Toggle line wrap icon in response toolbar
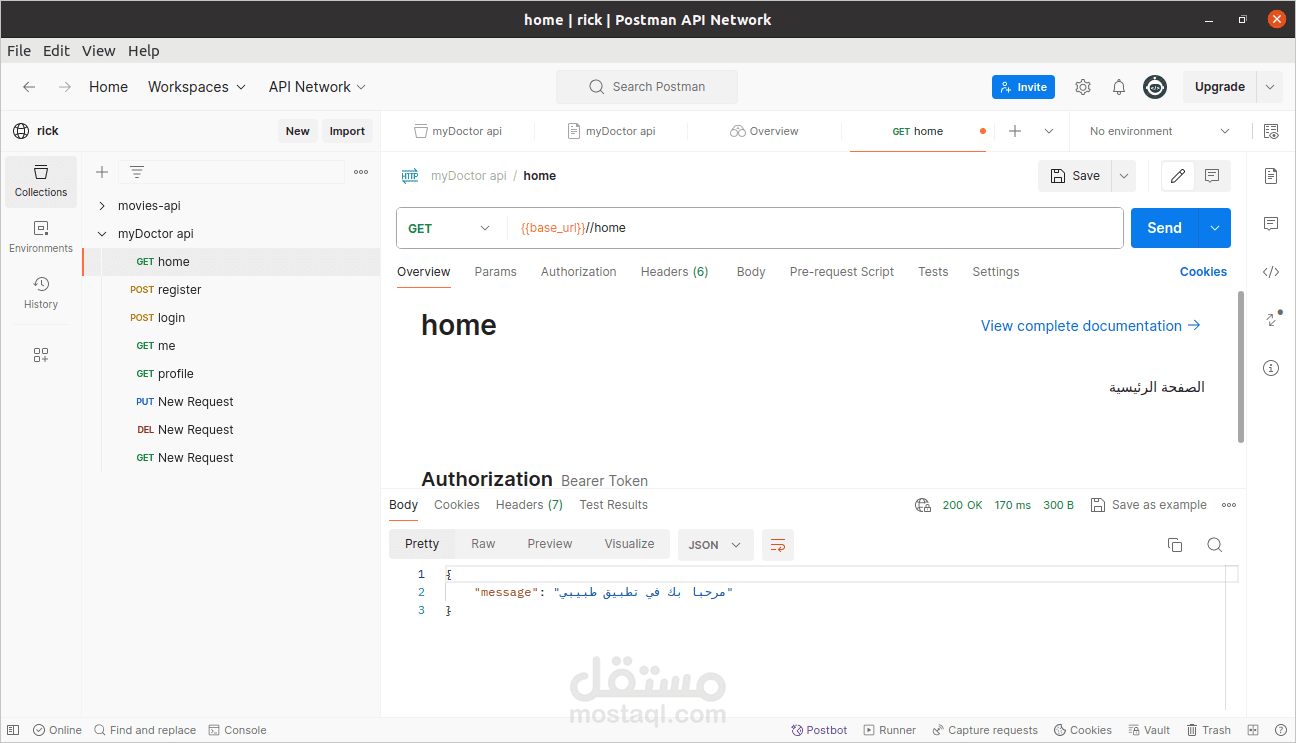The width and height of the screenshot is (1296, 743). point(778,545)
